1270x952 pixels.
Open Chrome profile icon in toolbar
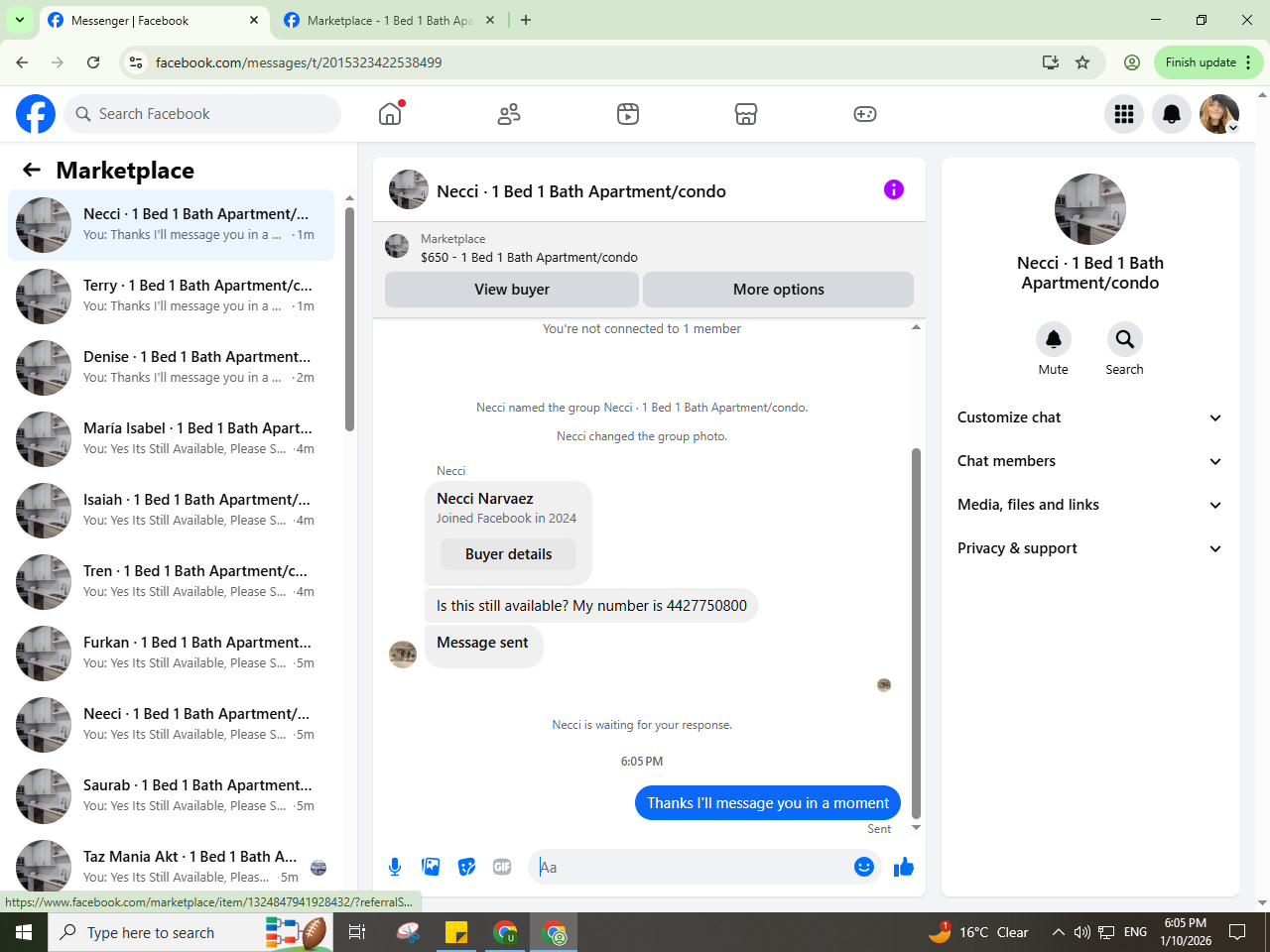point(1132,62)
